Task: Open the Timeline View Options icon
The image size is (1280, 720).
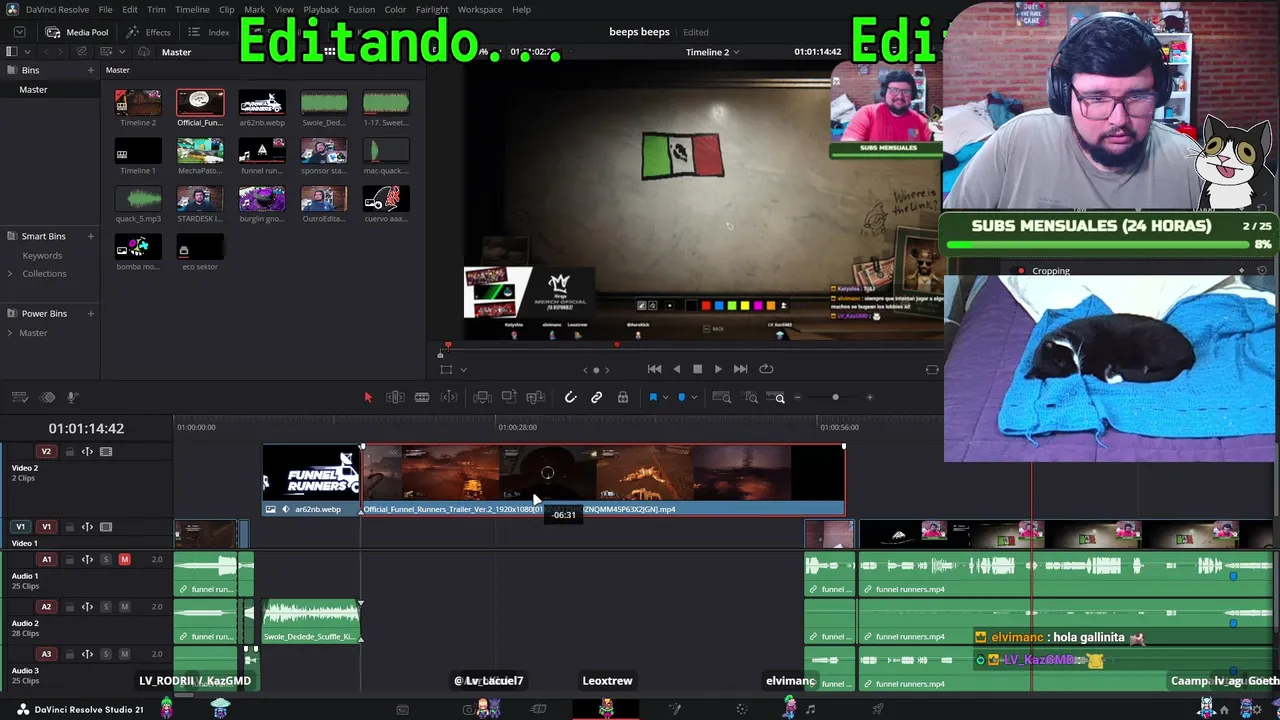Action: click(20, 397)
